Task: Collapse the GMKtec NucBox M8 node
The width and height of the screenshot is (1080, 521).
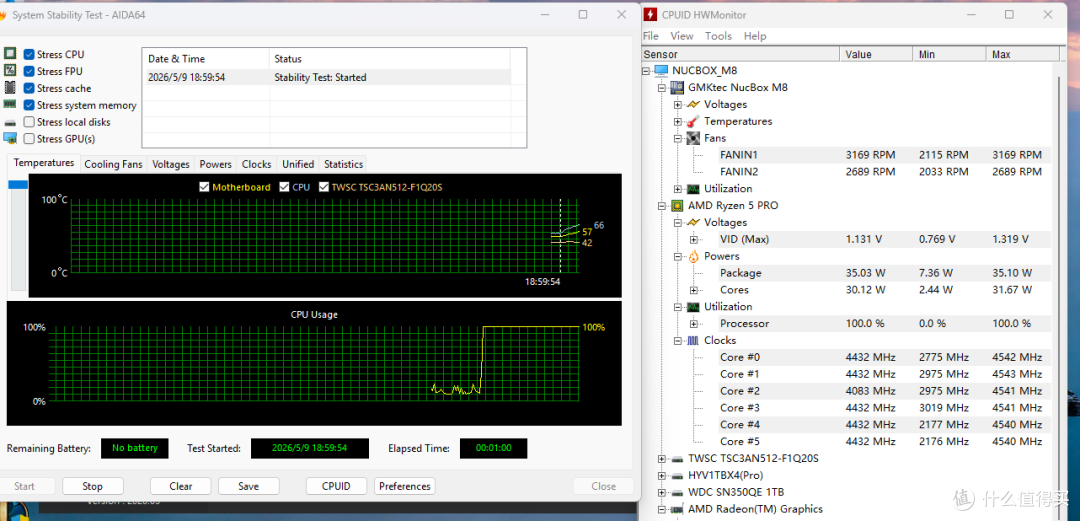Action: click(662, 88)
